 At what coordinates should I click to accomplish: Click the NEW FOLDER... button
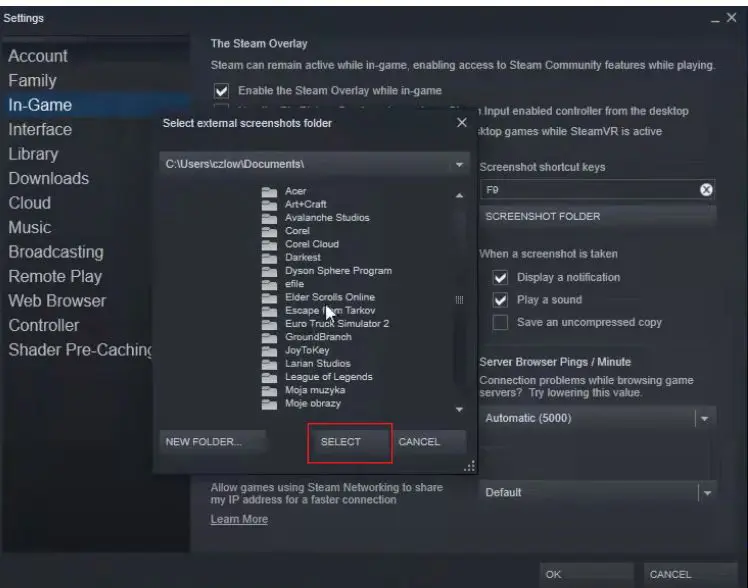212,442
